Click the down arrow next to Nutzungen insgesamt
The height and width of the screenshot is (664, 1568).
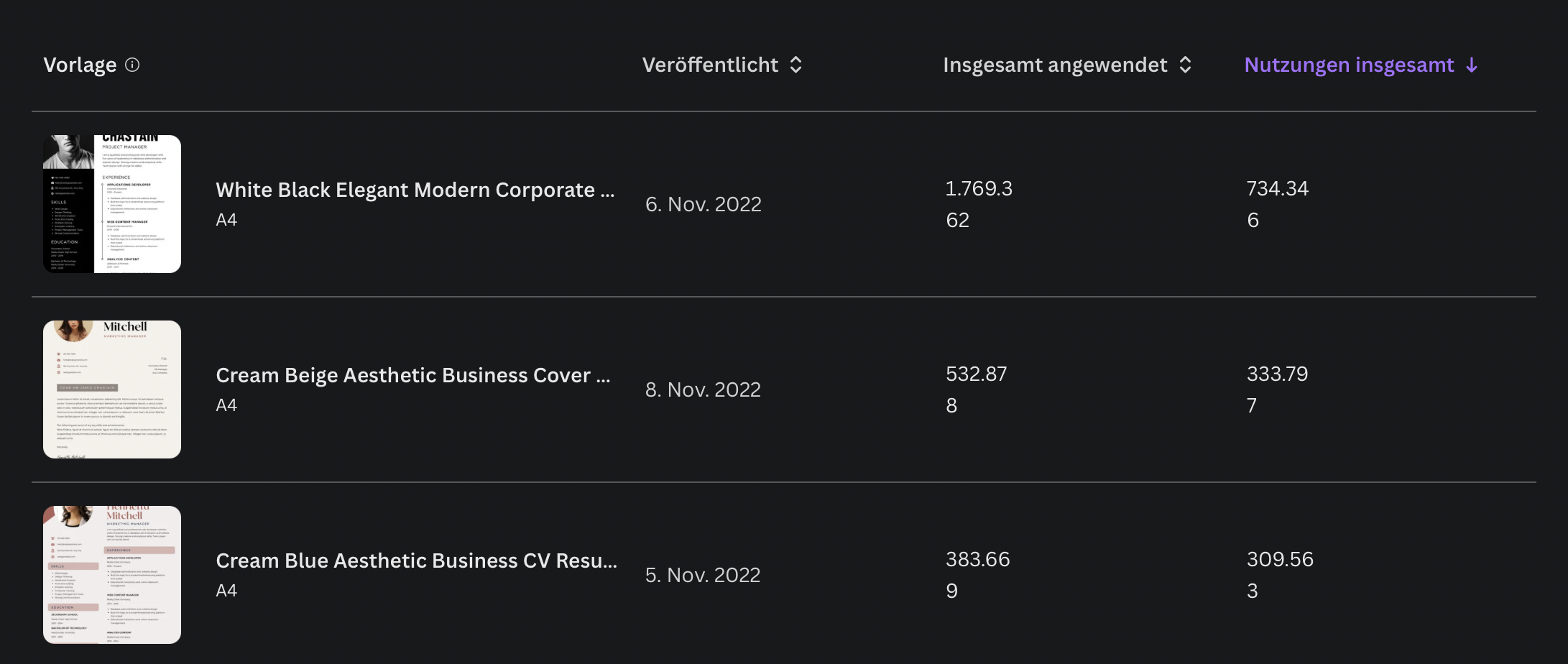pos(1472,65)
